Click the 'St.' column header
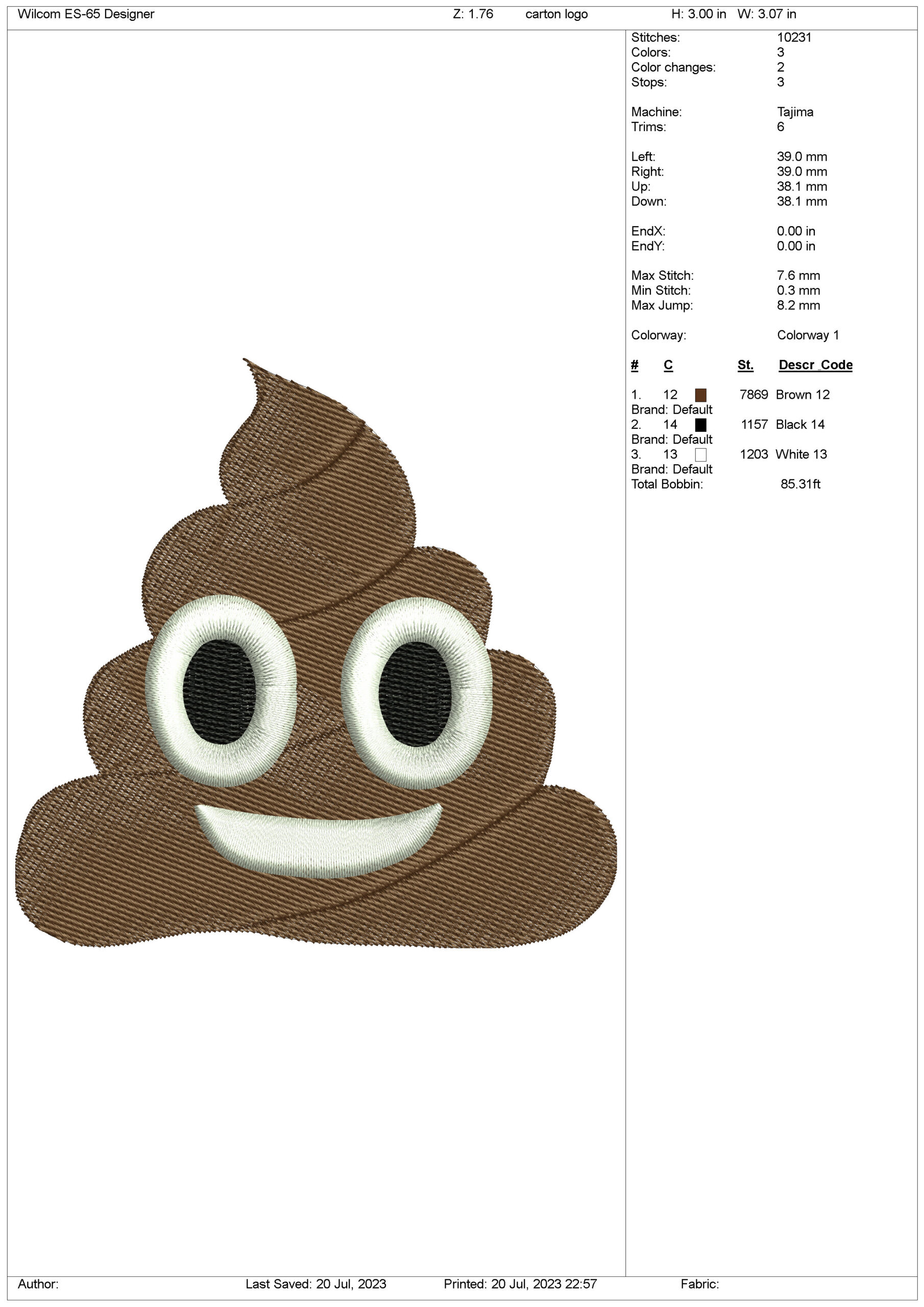 click(745, 365)
